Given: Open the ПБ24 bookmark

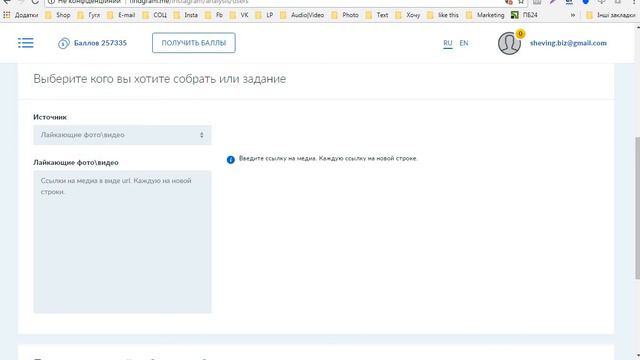Looking at the screenshot, I should pyautogui.click(x=524, y=15).
